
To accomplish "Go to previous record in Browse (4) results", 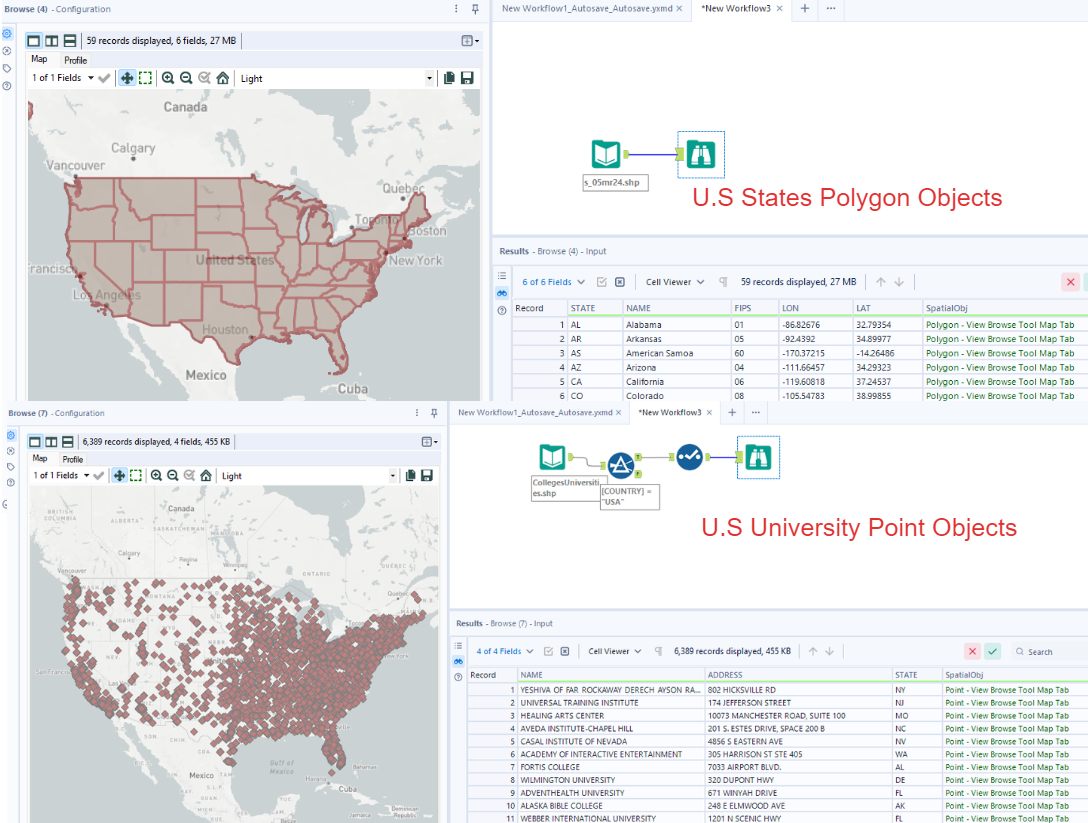I will (881, 282).
